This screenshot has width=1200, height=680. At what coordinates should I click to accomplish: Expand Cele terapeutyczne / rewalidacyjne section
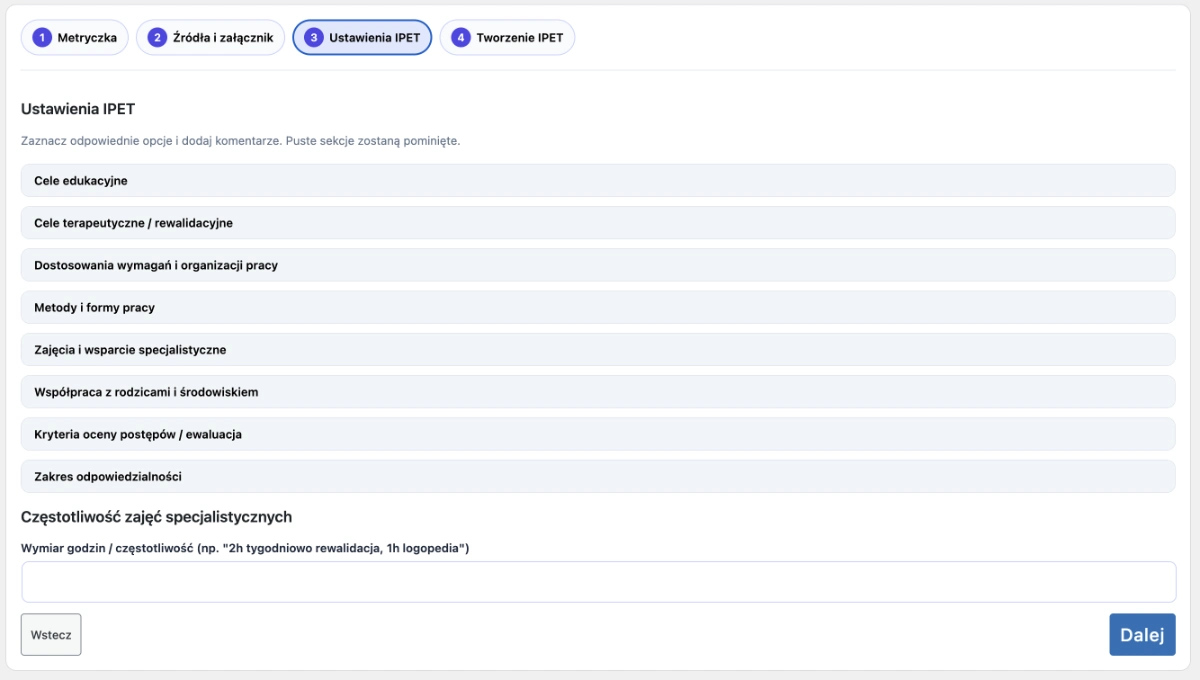(x=598, y=223)
